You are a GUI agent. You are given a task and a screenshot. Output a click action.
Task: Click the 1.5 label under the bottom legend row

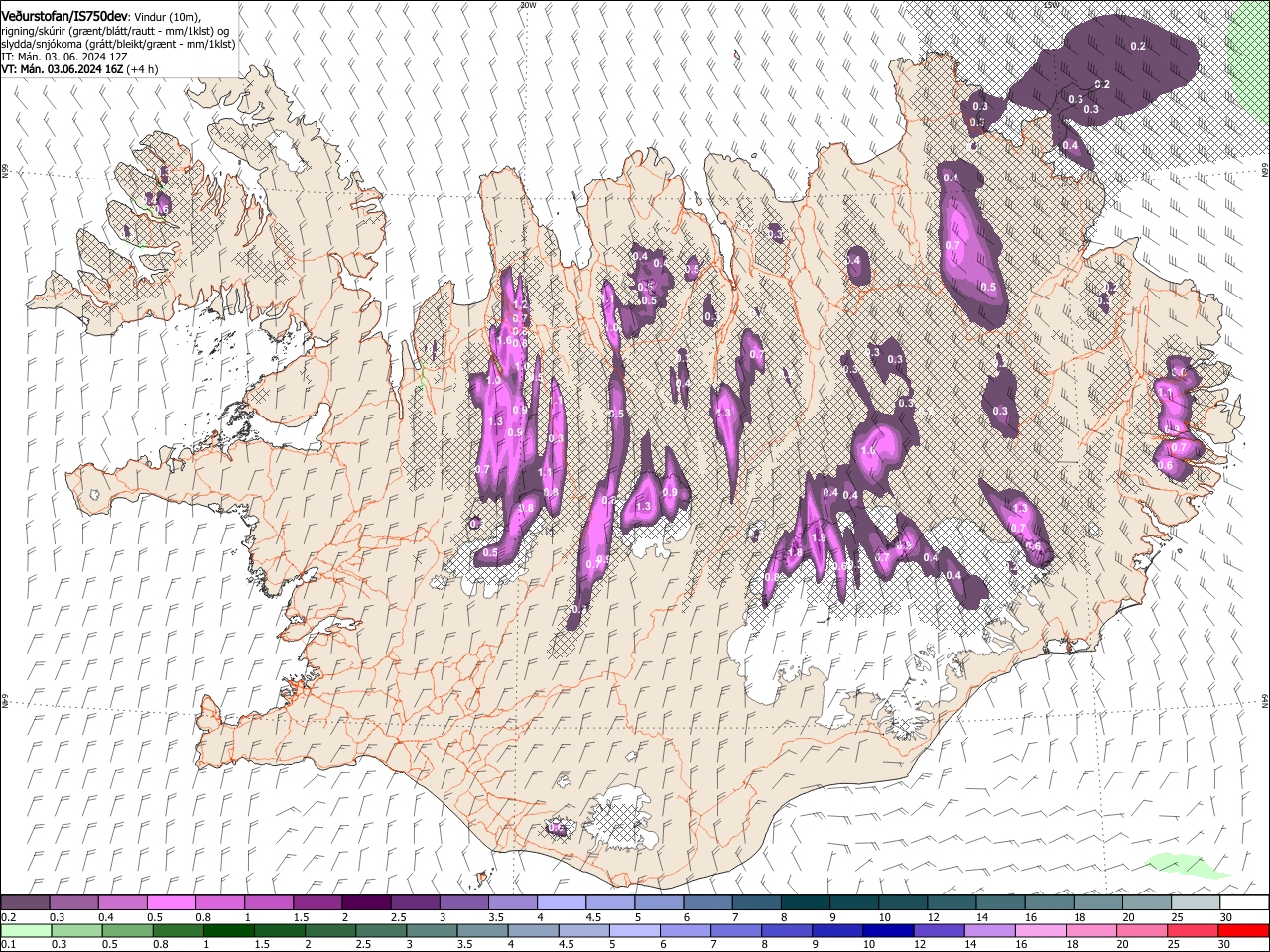click(x=262, y=944)
